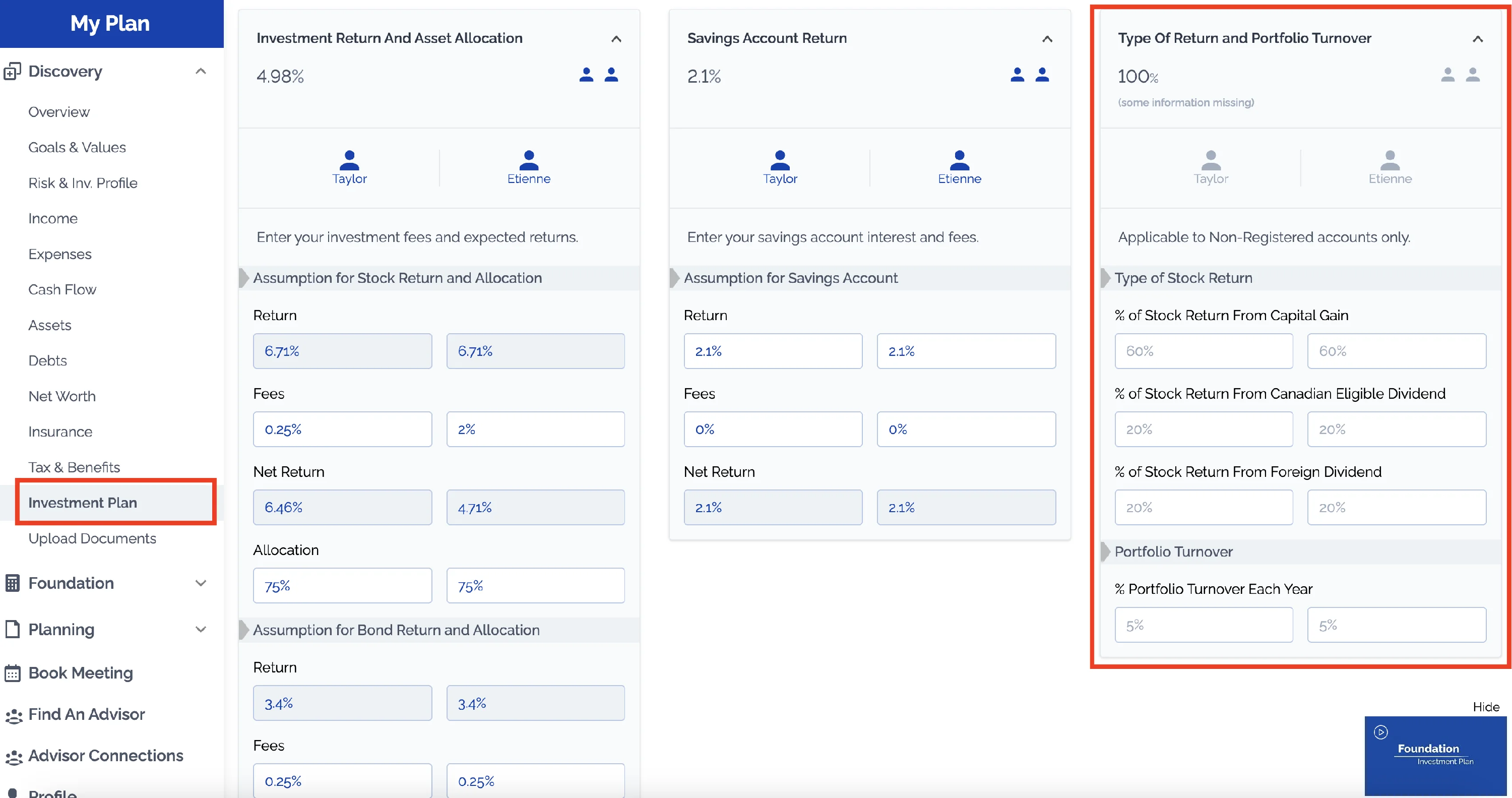Go to Tax & Benefits page
1512x798 pixels.
tap(74, 467)
